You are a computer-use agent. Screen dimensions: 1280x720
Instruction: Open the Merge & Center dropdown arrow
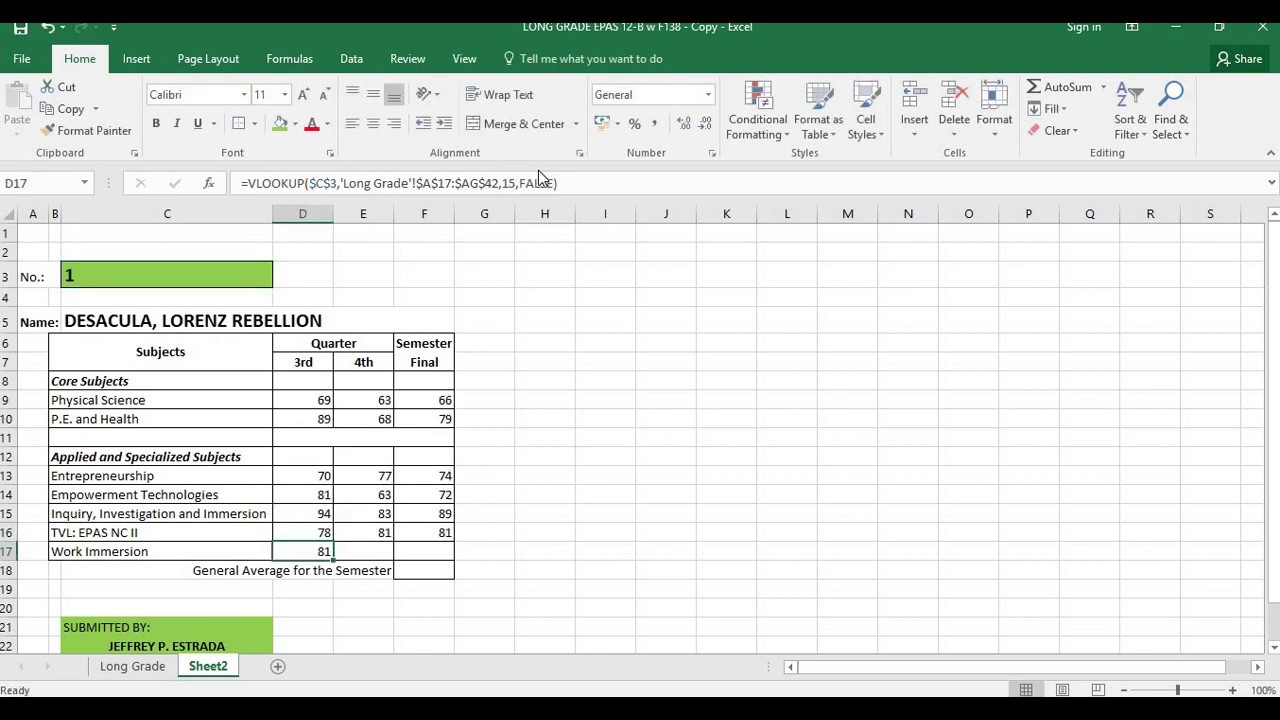point(576,124)
